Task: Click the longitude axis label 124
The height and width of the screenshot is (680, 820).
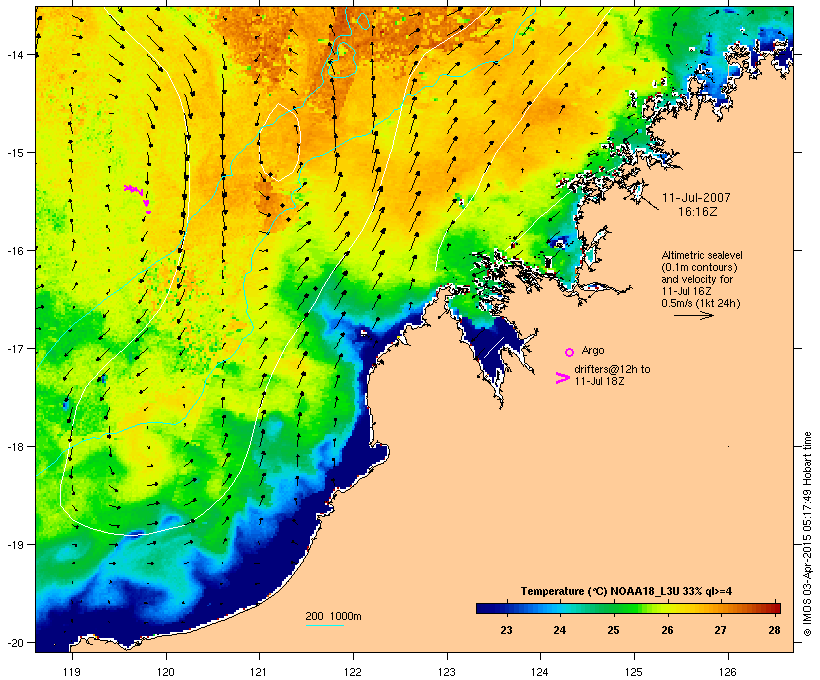Action: click(540, 672)
